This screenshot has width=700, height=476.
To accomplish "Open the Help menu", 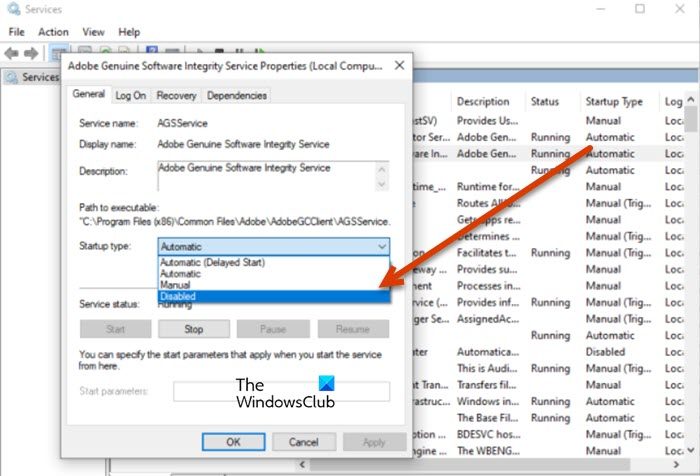I will coord(129,32).
